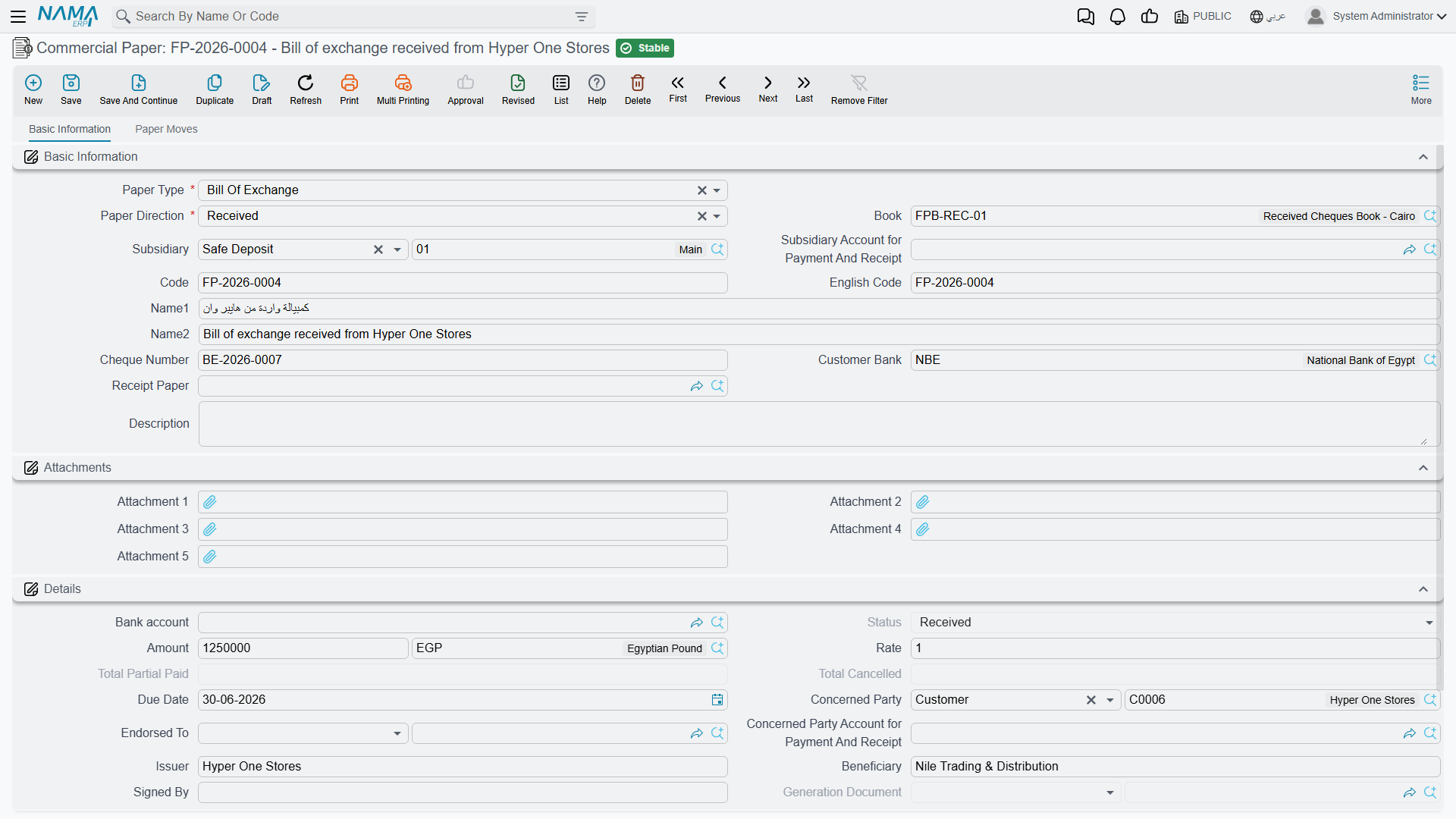The width and height of the screenshot is (1456, 819).
Task: Focus the Search By Name Or Code box
Action: pos(353,17)
